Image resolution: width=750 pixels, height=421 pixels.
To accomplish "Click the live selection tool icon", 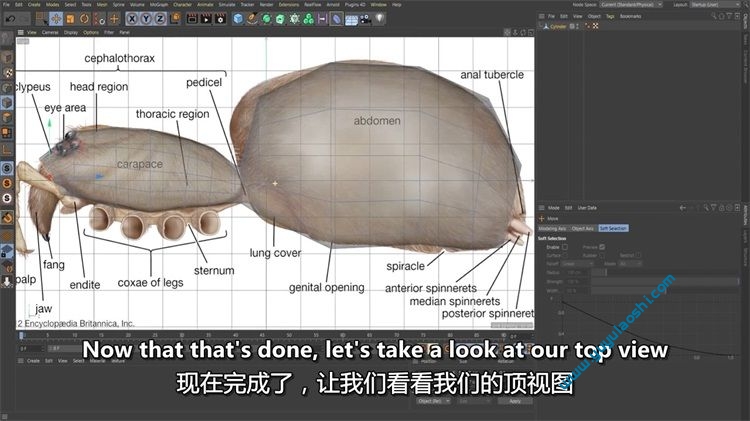I will click(x=42, y=19).
